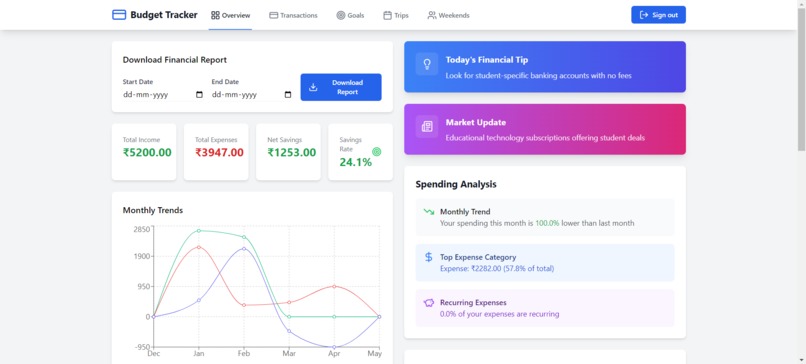806x364 pixels.
Task: Click the Apr label on the chart axis
Action: click(x=334, y=354)
